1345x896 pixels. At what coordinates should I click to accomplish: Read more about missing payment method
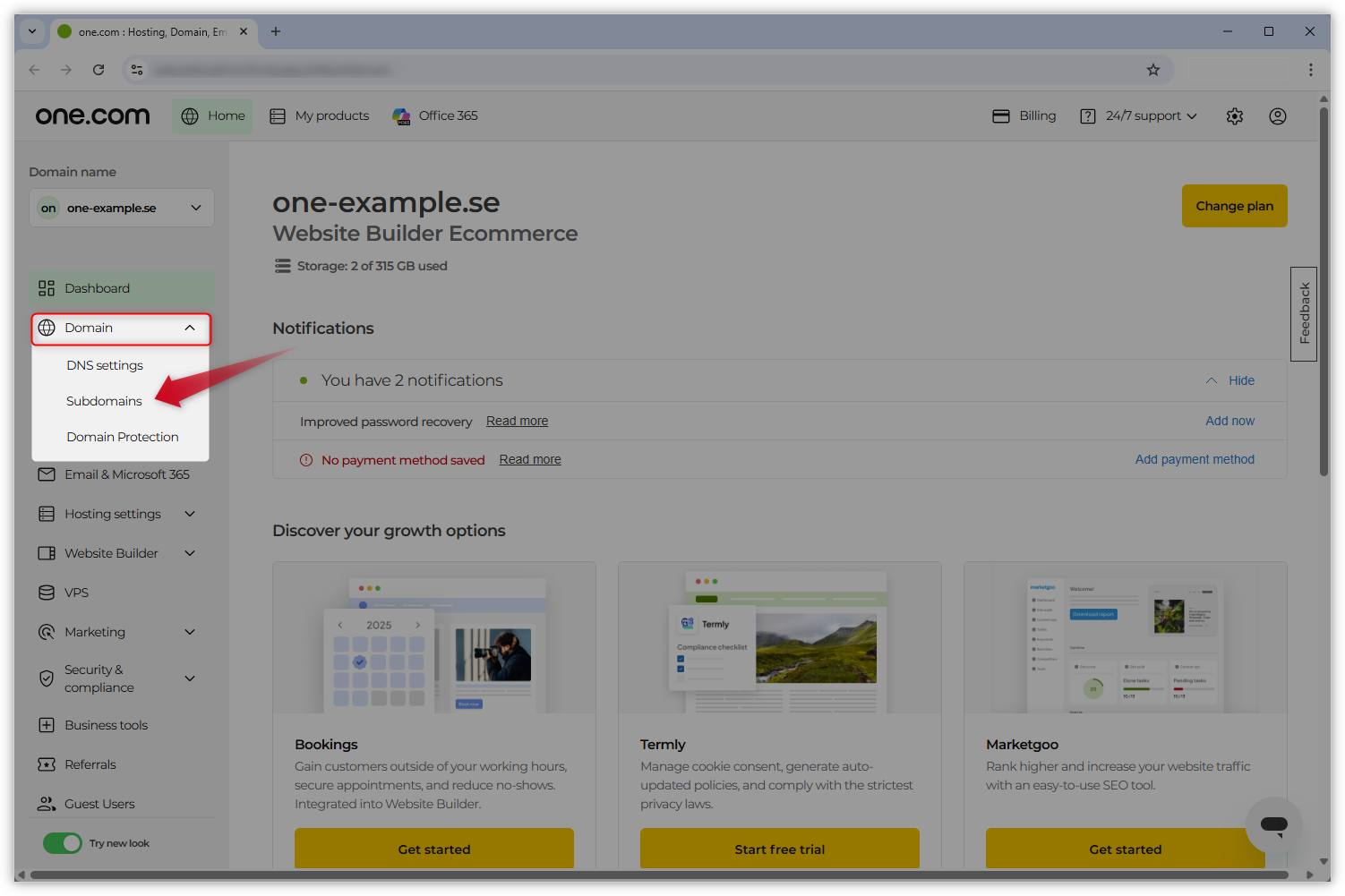[x=530, y=459]
